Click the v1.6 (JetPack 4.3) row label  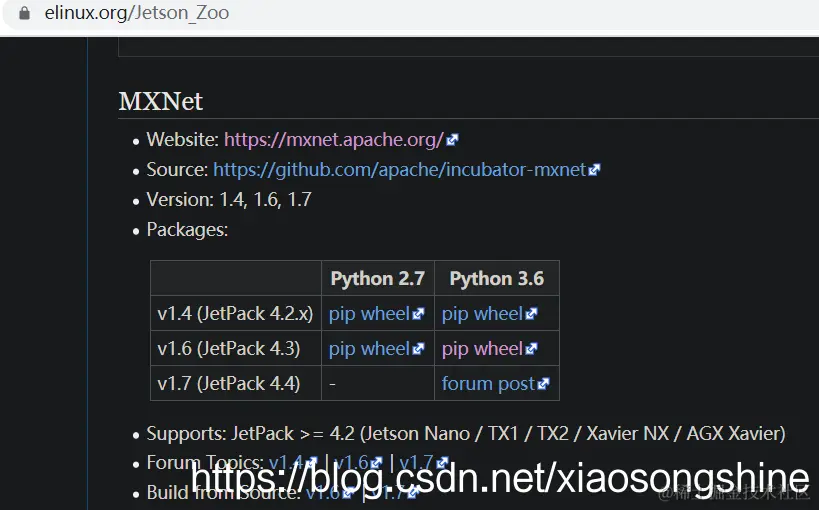229,349
